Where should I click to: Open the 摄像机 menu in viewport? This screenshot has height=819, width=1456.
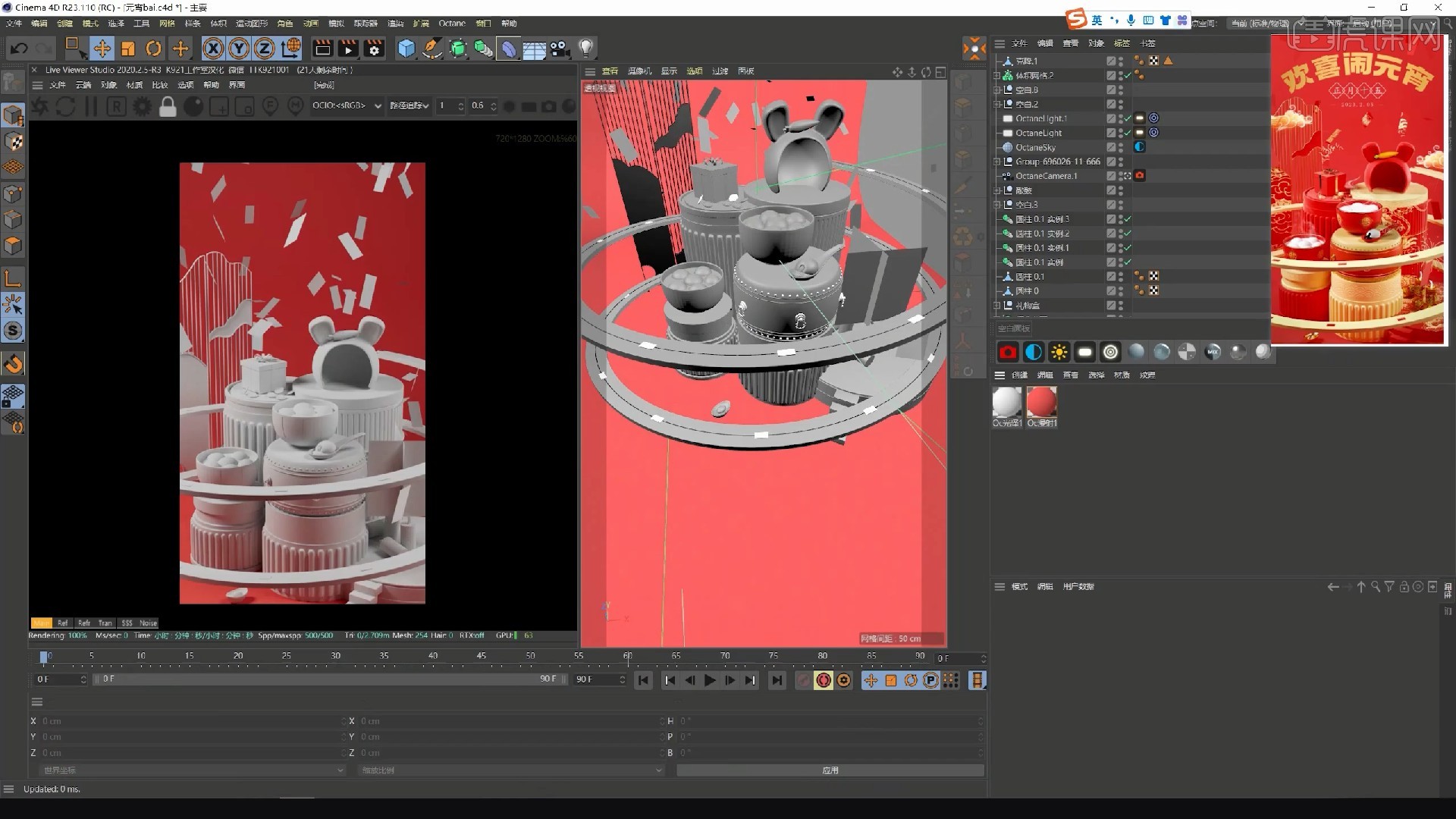tap(639, 71)
